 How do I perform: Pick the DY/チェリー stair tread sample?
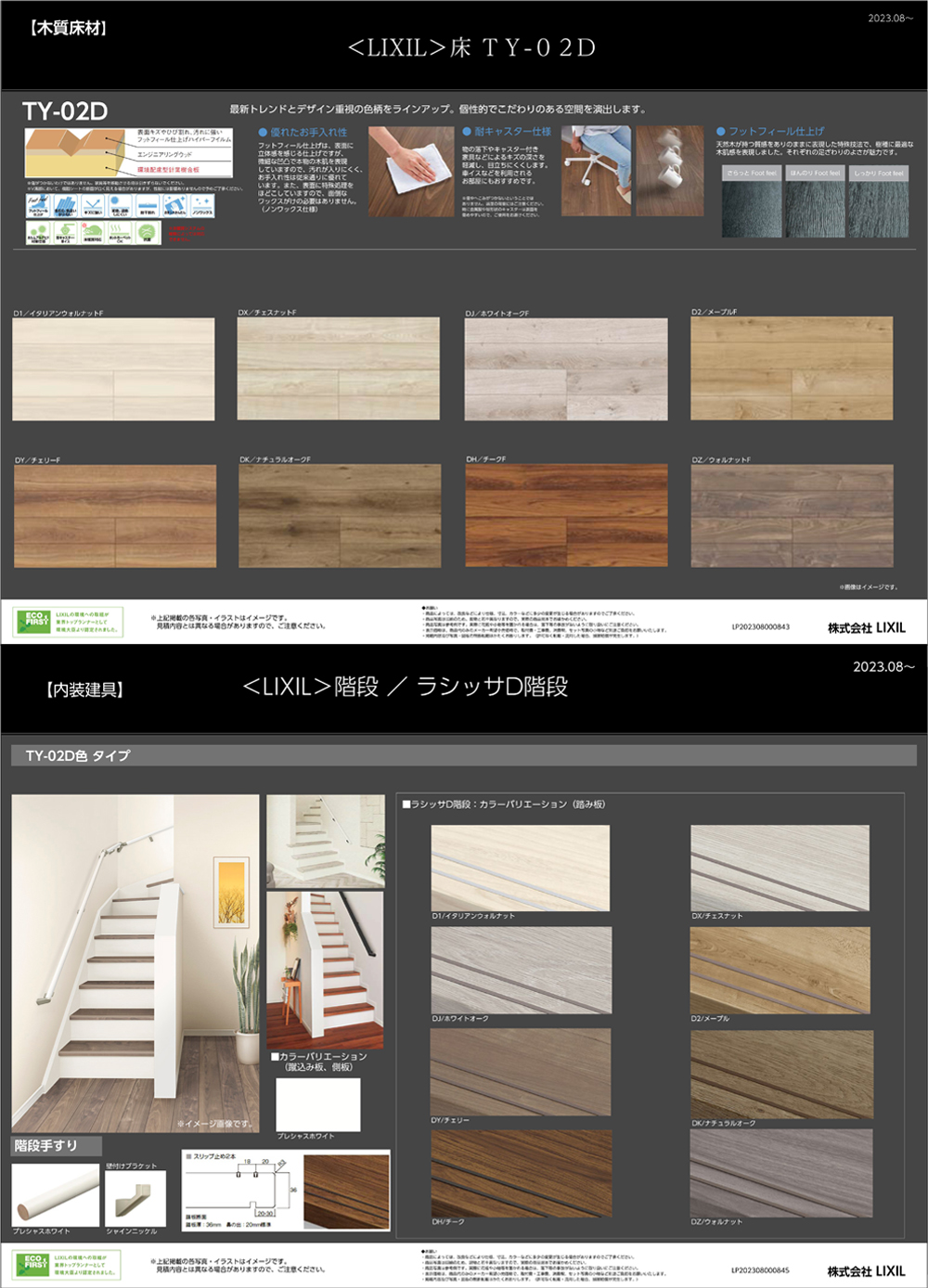[521, 1072]
